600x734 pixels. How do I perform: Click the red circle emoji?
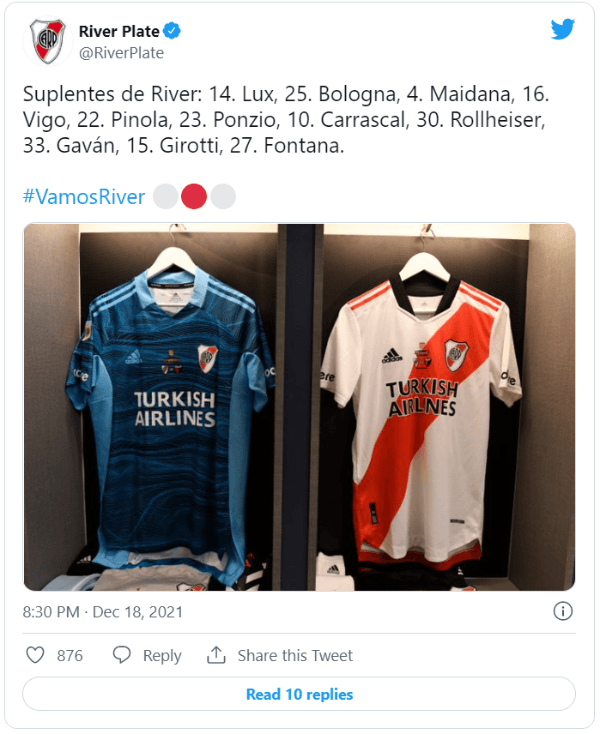(194, 197)
